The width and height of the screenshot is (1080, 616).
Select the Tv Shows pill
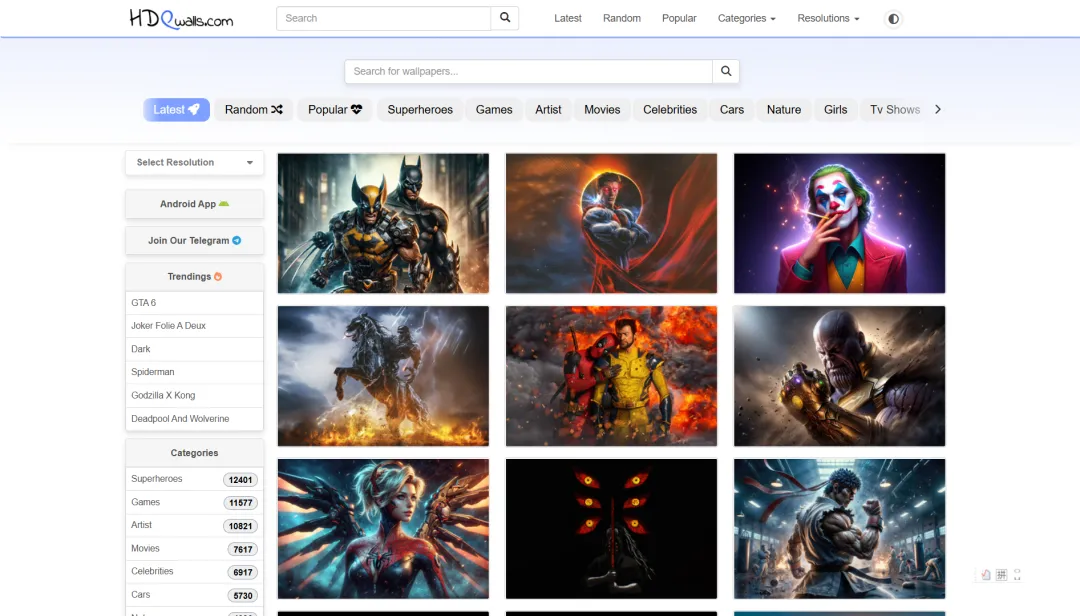(x=895, y=110)
